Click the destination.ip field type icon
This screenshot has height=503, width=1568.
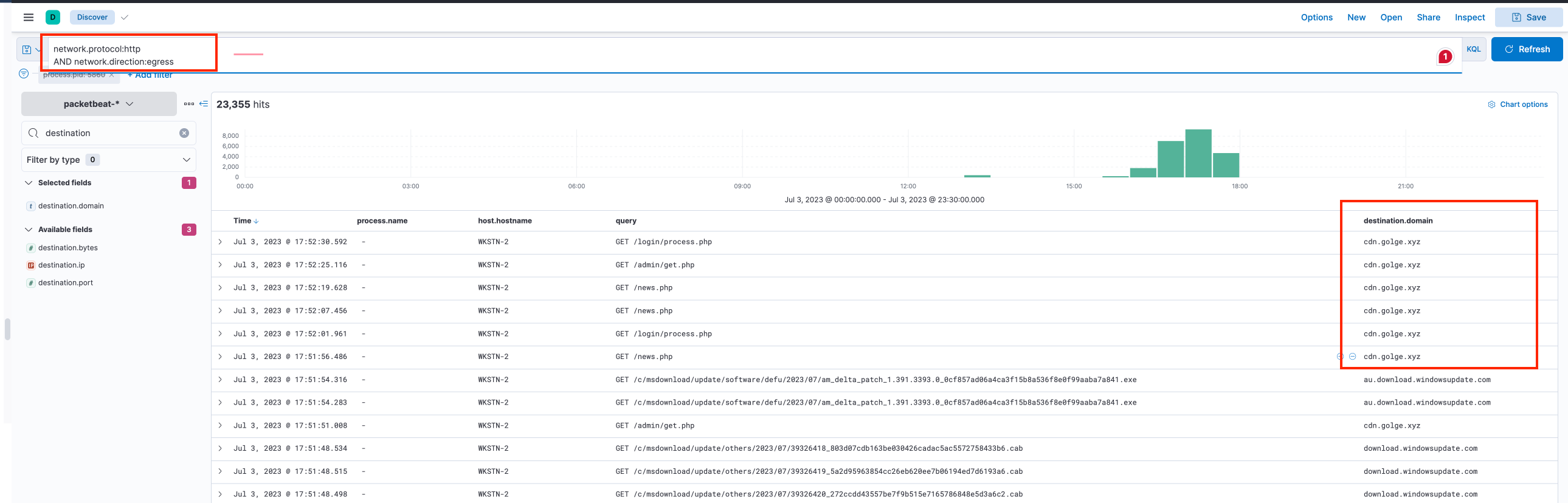coord(31,265)
